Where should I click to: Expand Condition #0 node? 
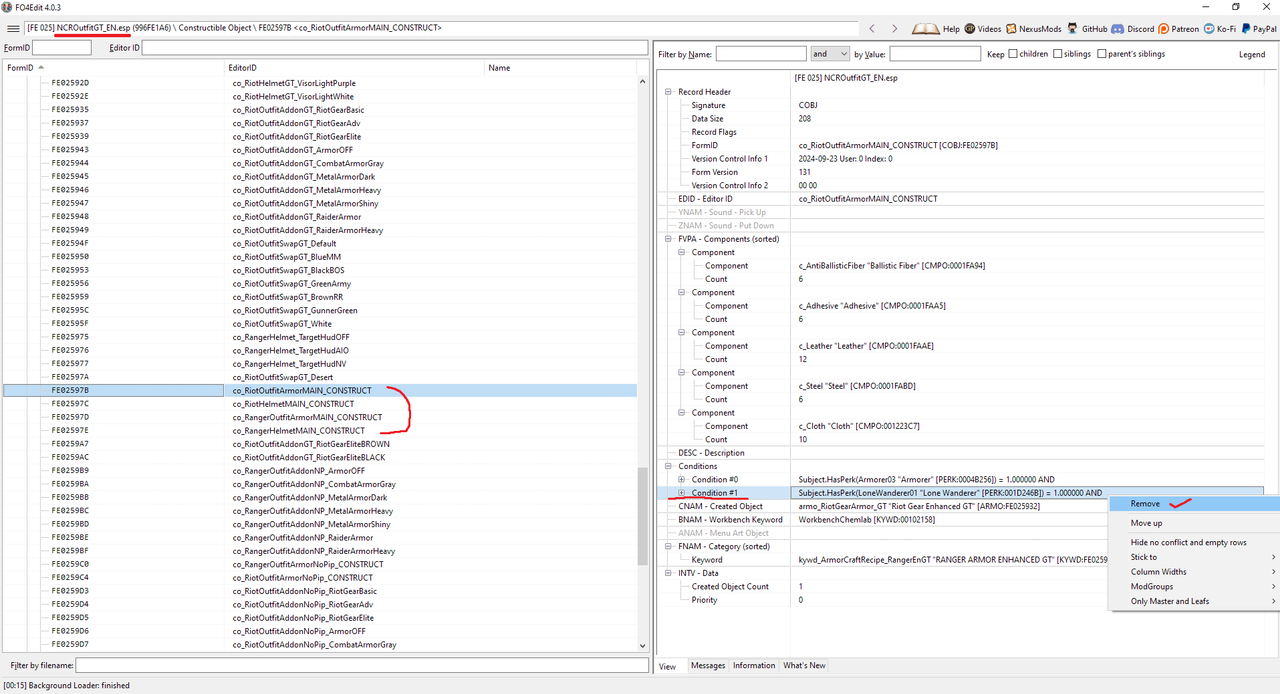click(x=682, y=479)
